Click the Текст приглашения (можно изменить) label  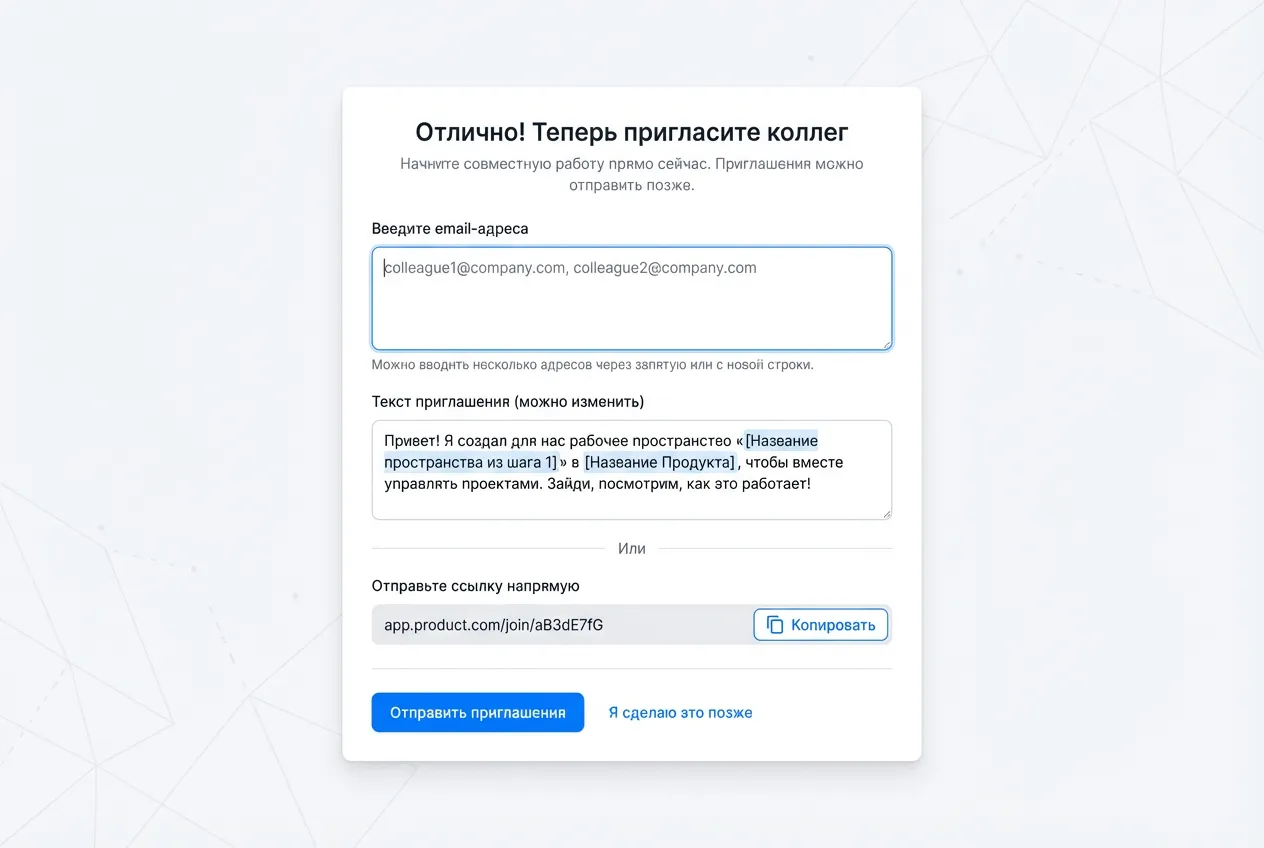[508, 402]
